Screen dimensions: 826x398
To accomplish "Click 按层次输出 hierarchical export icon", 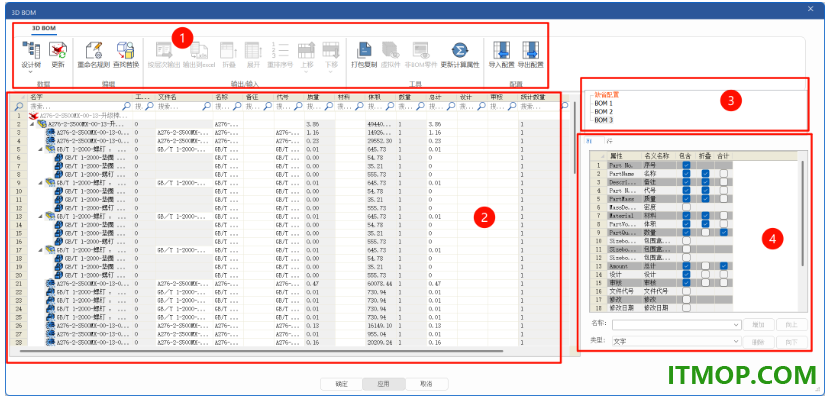I will [x=163, y=50].
